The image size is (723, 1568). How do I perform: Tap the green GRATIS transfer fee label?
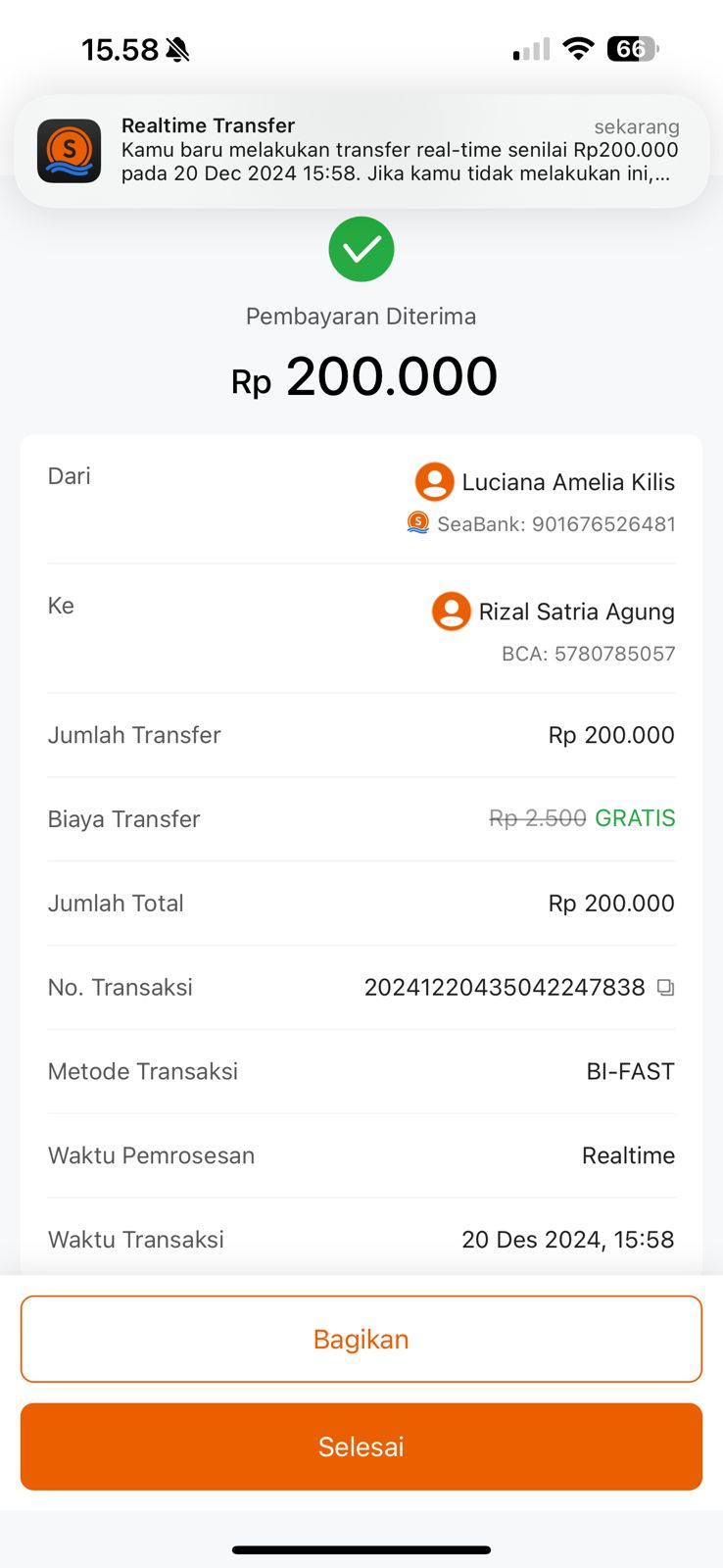[635, 818]
